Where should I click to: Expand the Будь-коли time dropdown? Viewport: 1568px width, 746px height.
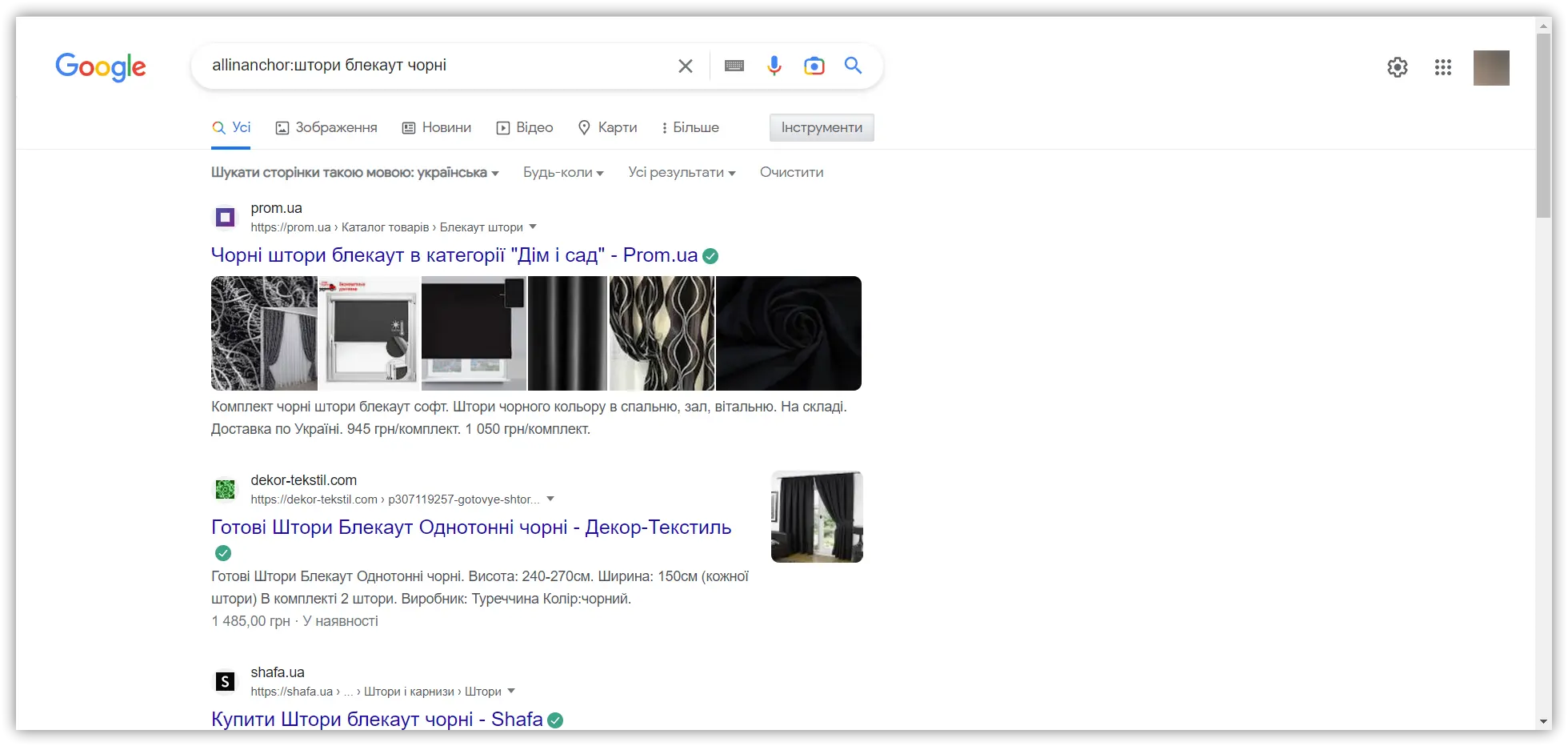[563, 172]
